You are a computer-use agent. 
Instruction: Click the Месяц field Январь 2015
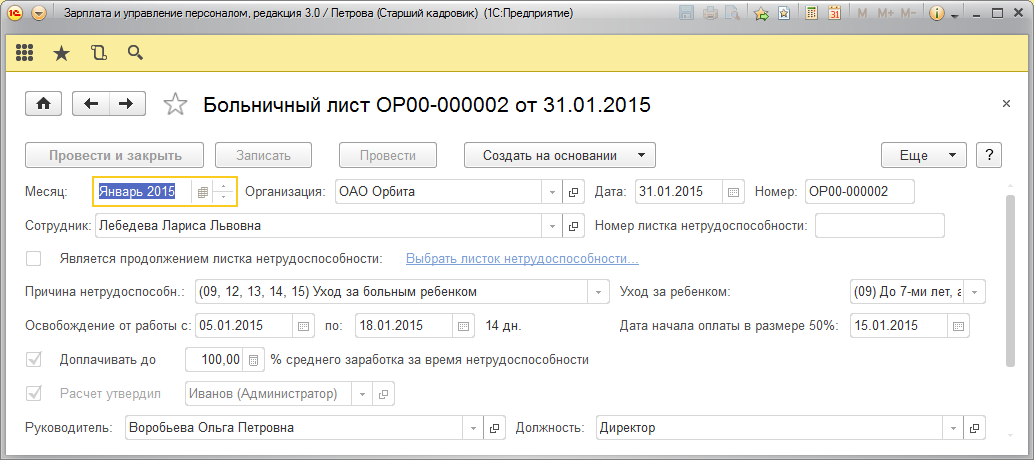pos(142,192)
